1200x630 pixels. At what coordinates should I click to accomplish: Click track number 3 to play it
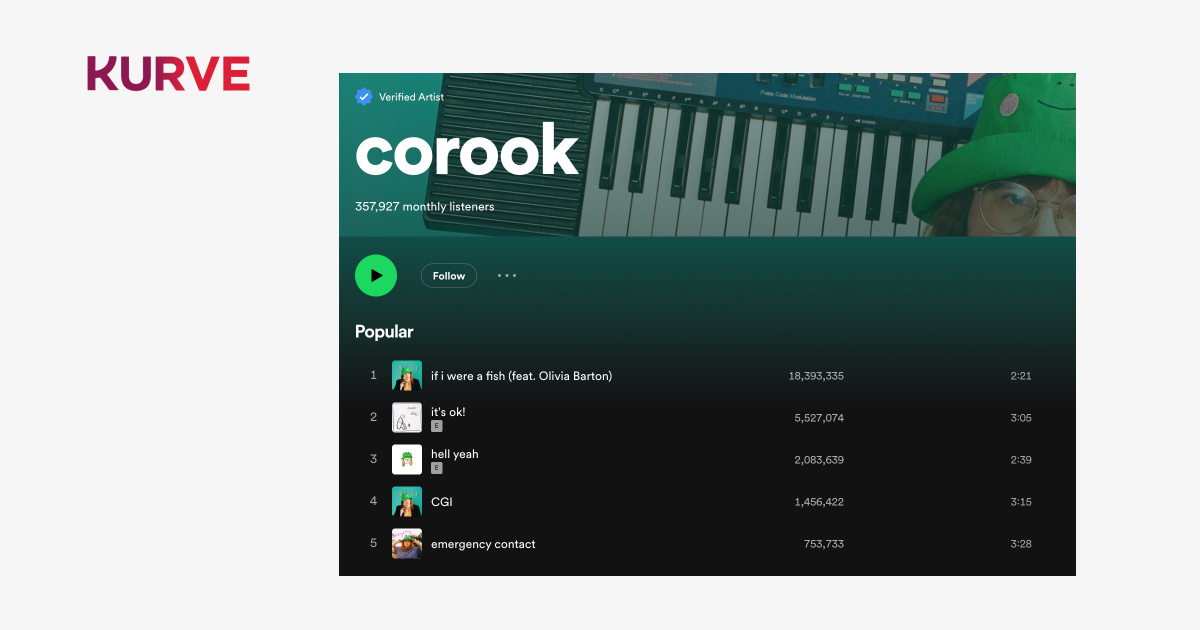point(373,459)
